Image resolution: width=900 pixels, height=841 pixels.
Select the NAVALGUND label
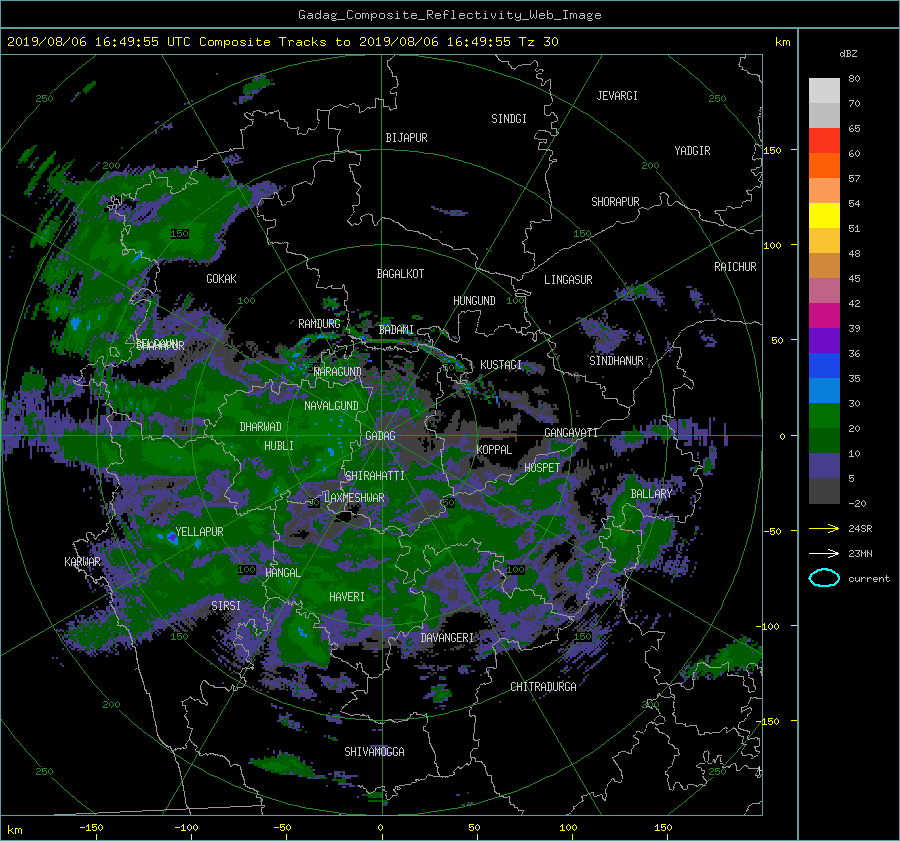coord(331,406)
